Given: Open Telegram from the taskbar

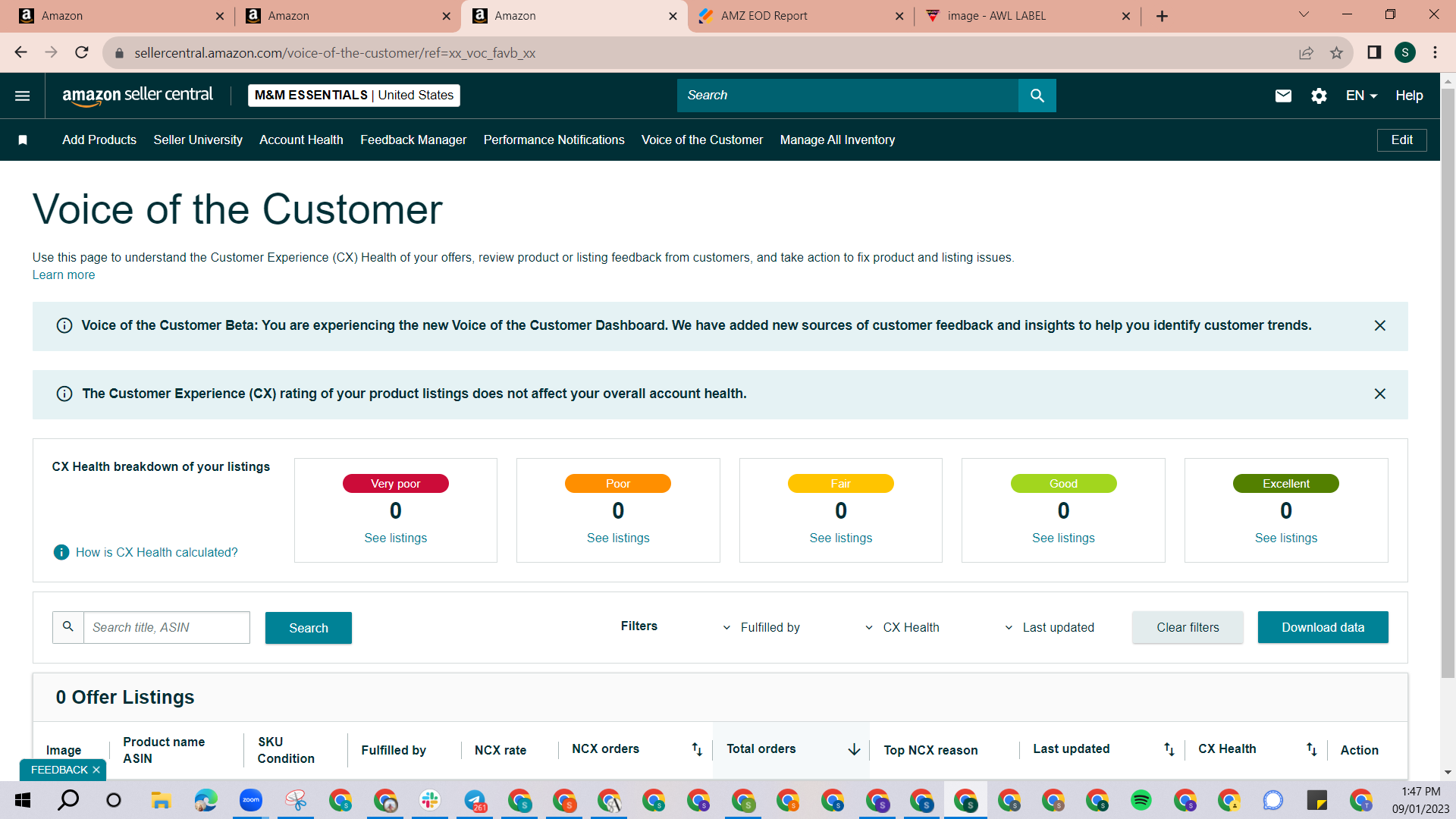Looking at the screenshot, I should (x=475, y=800).
